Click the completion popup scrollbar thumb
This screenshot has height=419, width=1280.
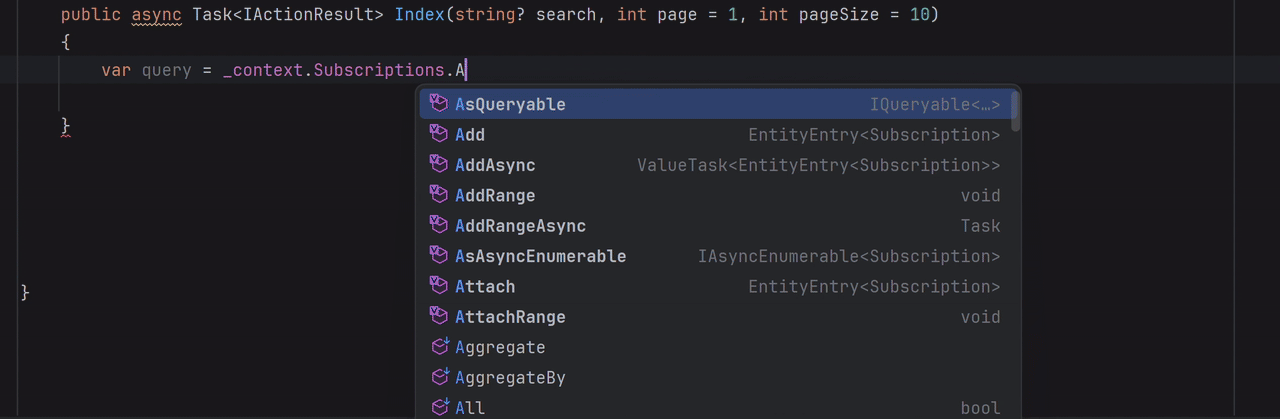1015,110
